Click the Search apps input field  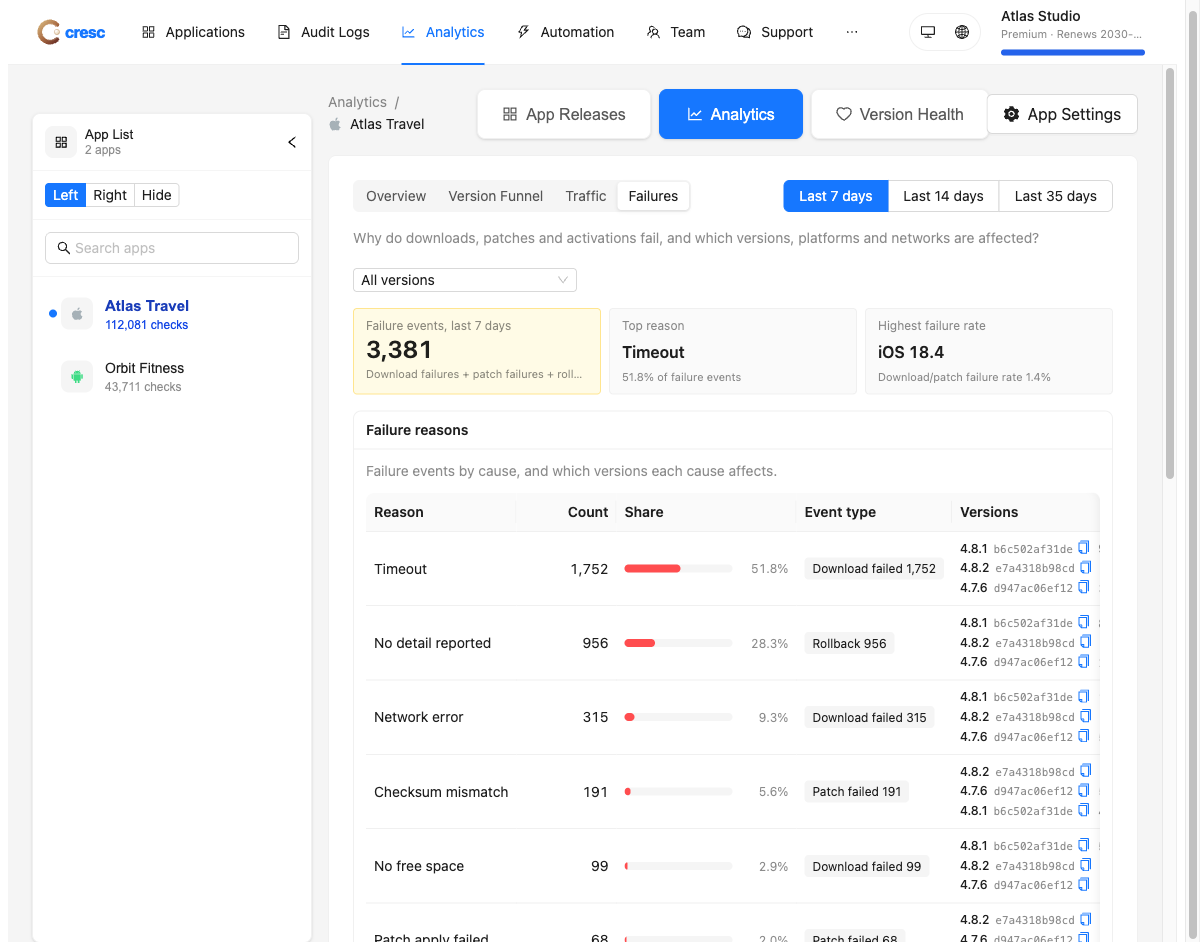point(172,248)
